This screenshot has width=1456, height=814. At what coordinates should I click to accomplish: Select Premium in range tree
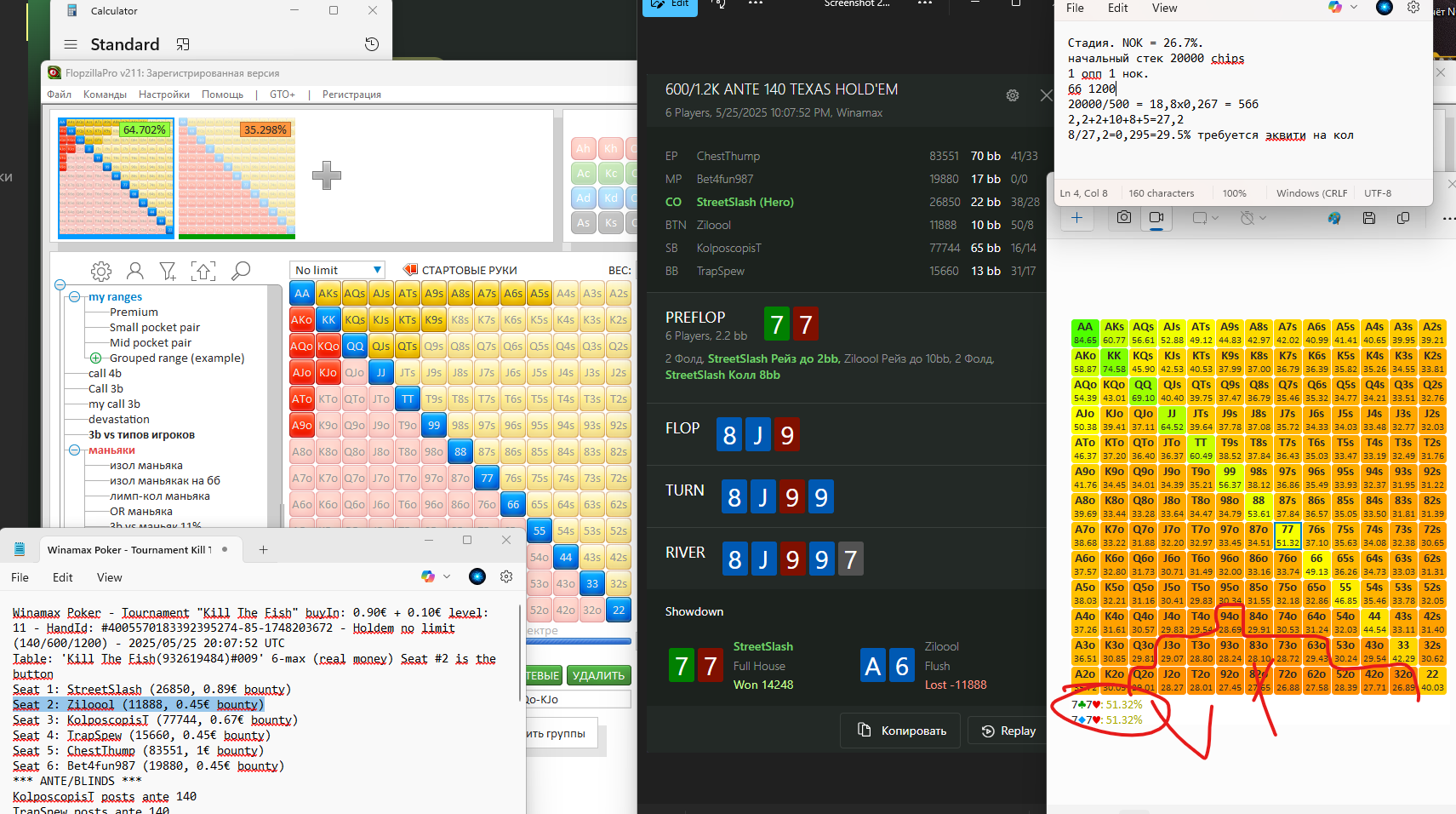[x=134, y=312]
